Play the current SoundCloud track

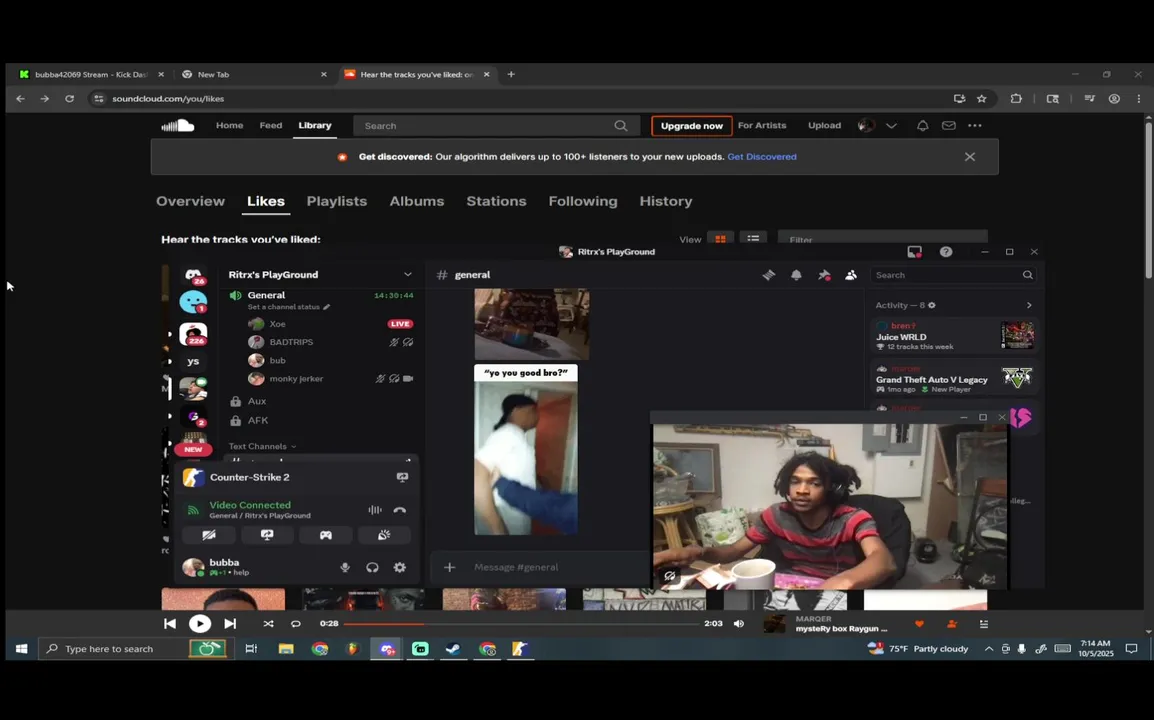coord(199,624)
